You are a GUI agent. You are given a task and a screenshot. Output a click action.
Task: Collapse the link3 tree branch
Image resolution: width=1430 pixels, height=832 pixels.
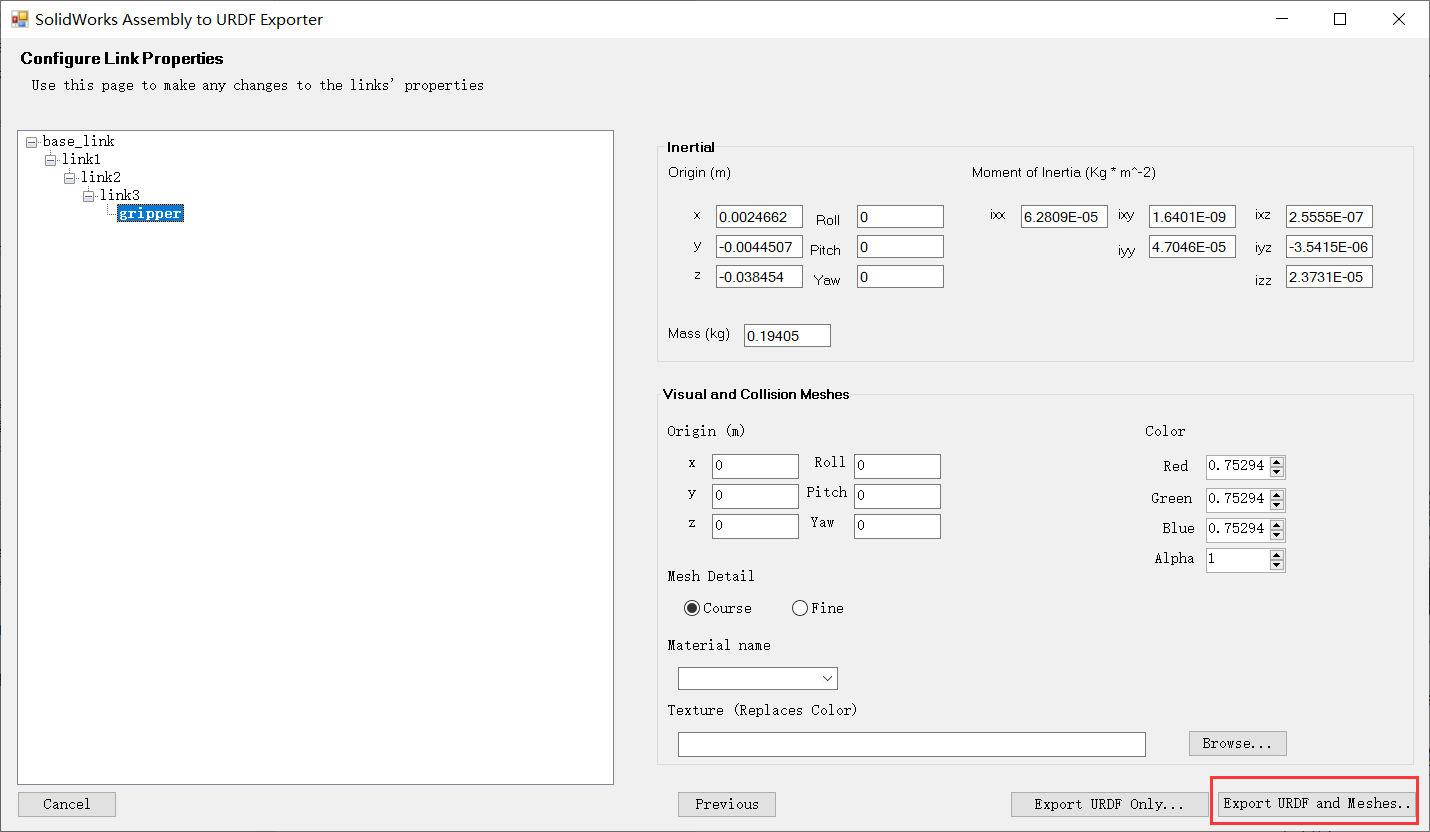tap(88, 195)
